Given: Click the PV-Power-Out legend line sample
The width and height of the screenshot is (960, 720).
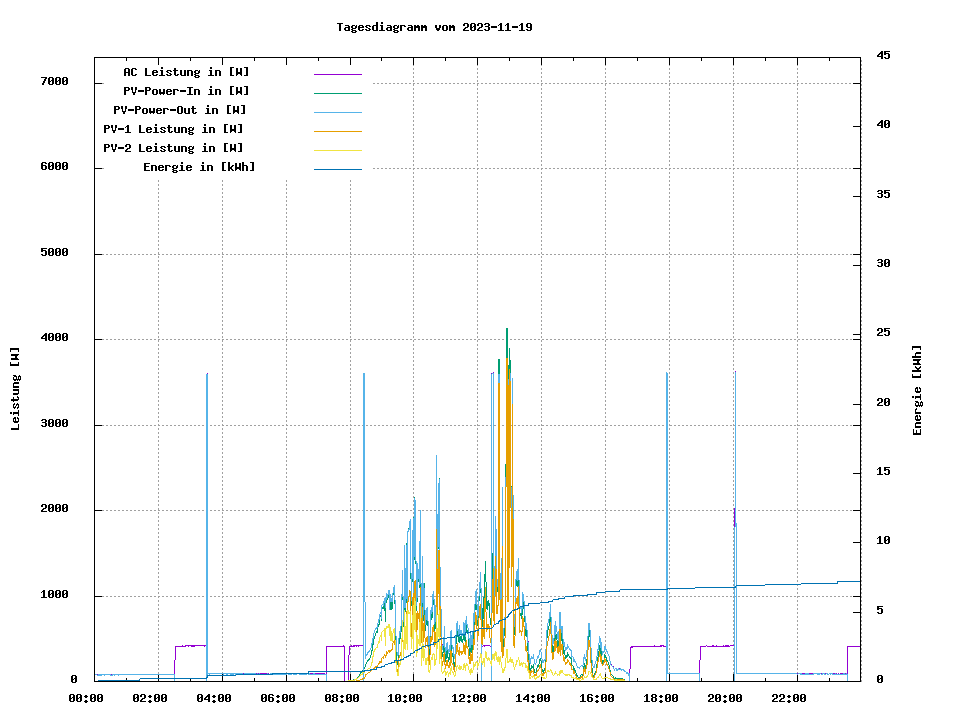Looking at the screenshot, I should tap(337, 111).
